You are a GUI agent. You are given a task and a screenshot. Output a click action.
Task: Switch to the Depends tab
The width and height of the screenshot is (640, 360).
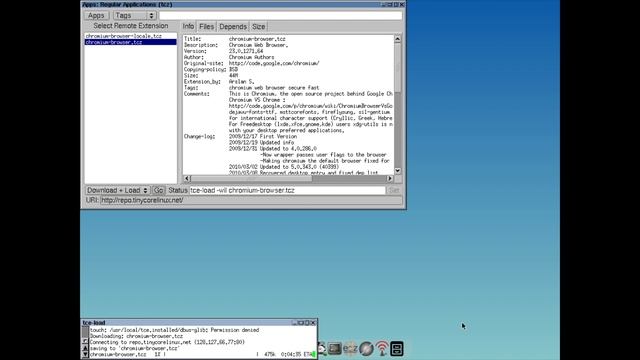233,27
